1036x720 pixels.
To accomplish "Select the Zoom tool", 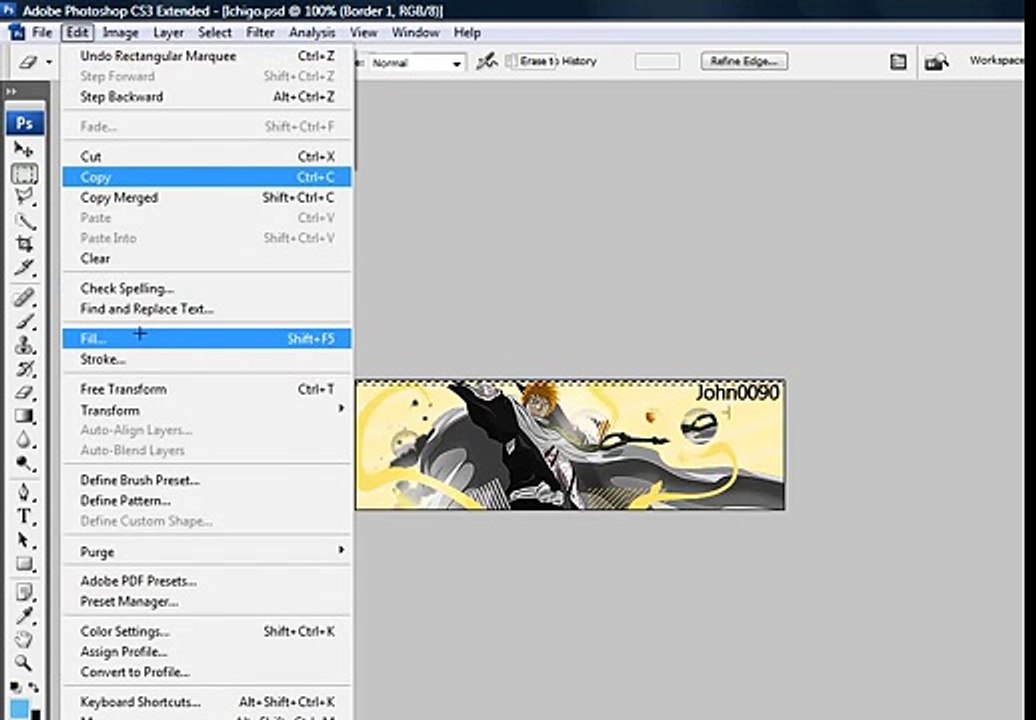I will (x=24, y=663).
